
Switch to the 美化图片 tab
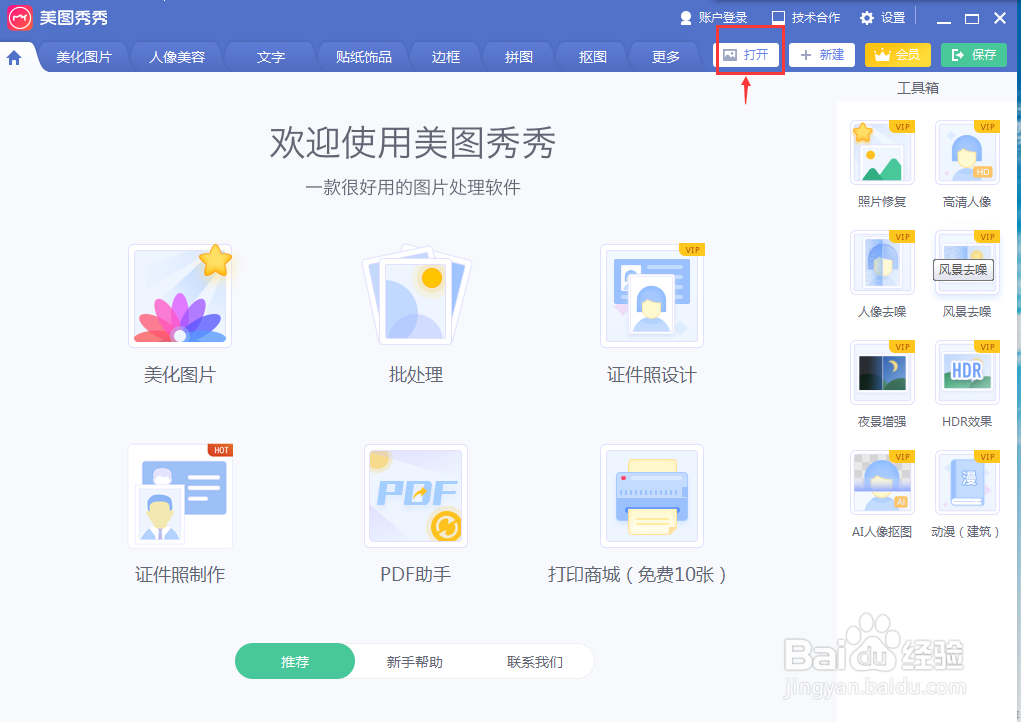[x=84, y=57]
